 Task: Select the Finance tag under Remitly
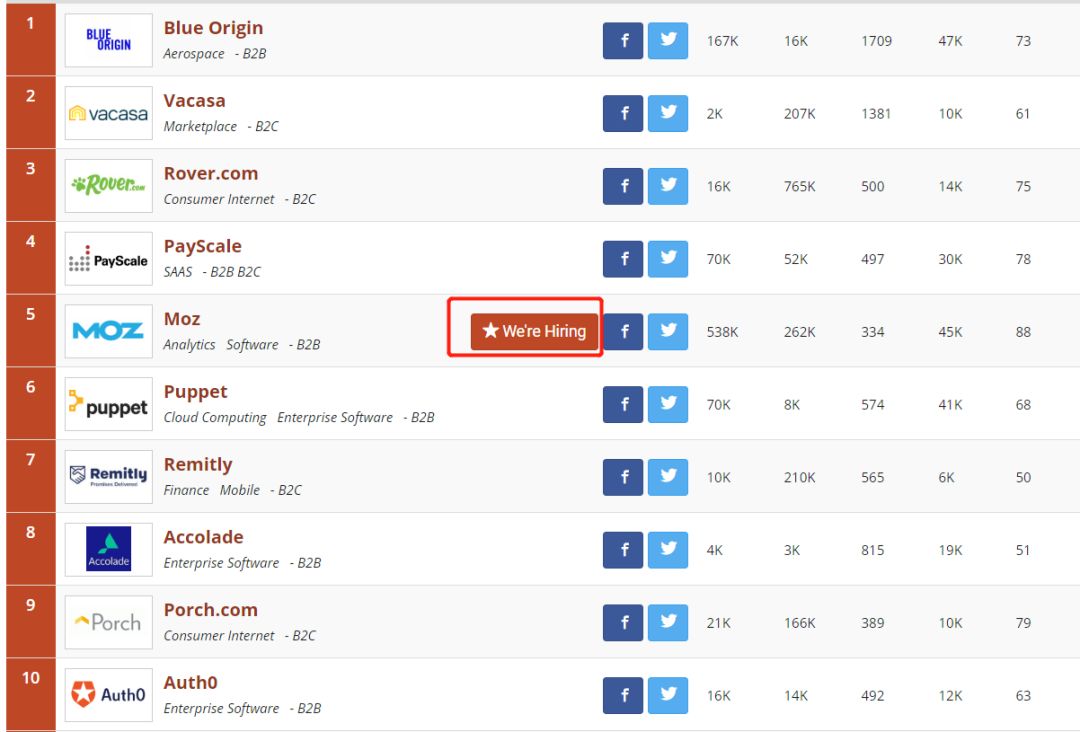(x=186, y=490)
